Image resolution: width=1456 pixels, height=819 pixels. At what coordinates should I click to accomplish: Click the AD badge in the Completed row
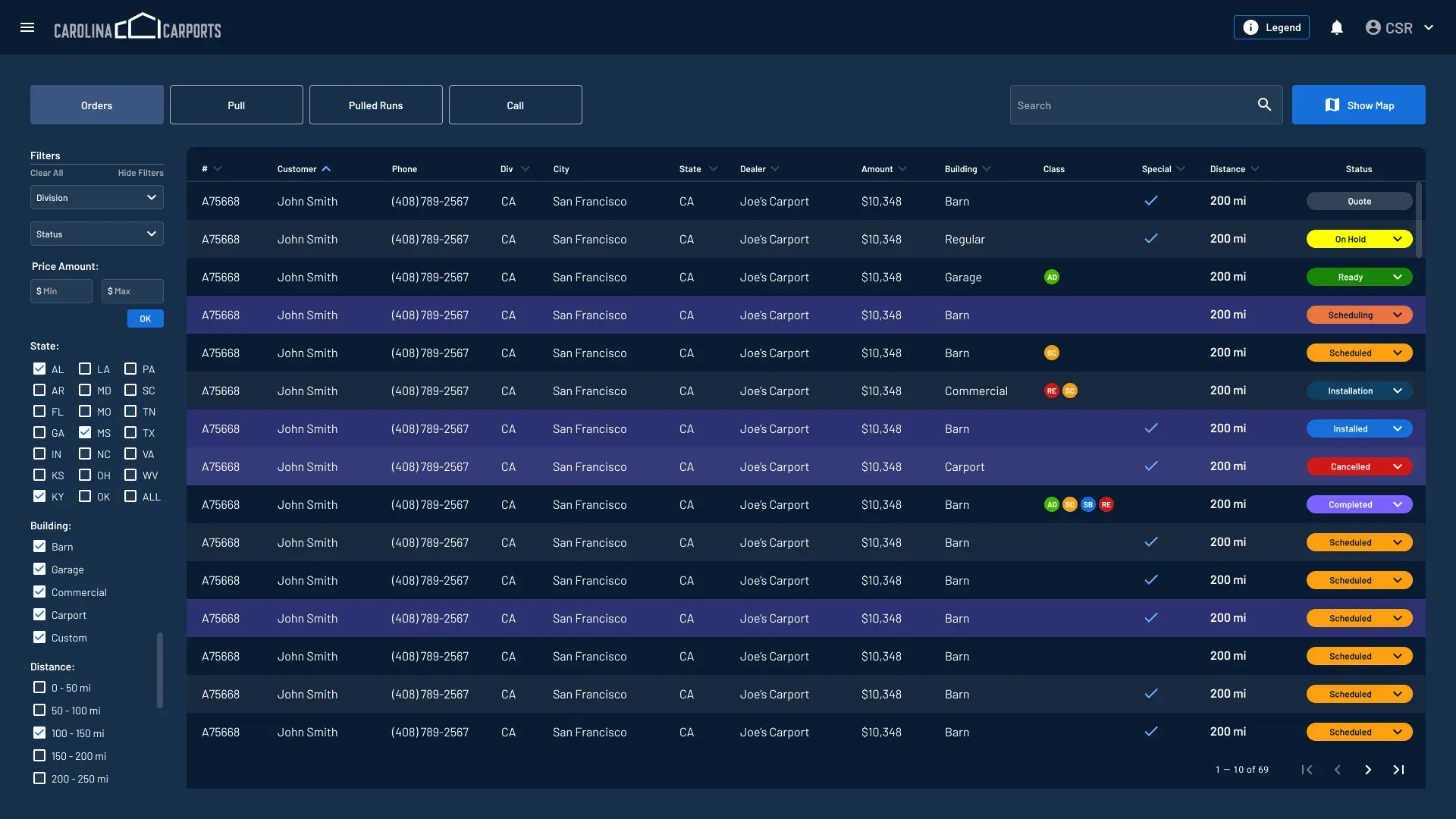pos(1052,504)
